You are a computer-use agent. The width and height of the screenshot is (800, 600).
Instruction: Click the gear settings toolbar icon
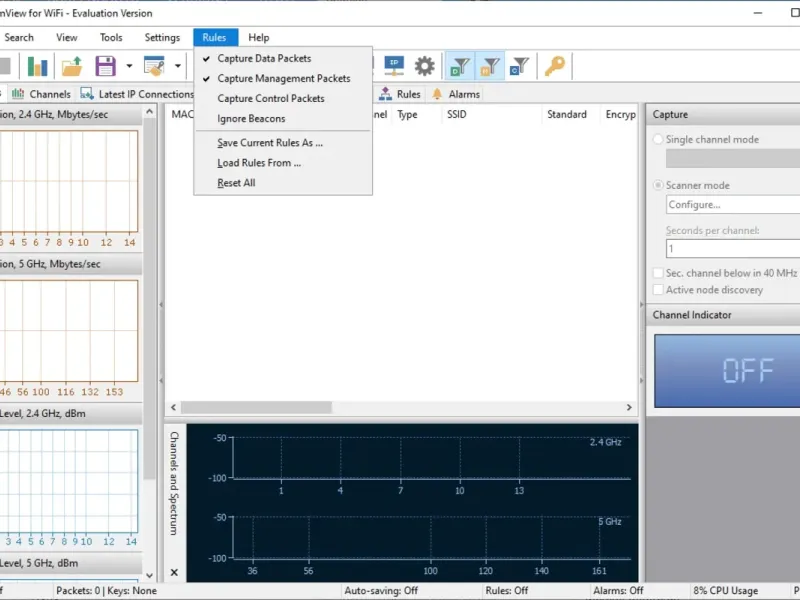point(425,67)
